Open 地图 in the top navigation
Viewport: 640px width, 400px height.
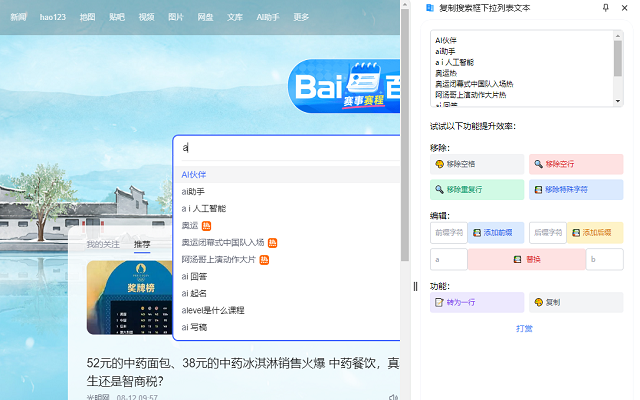coord(87,17)
